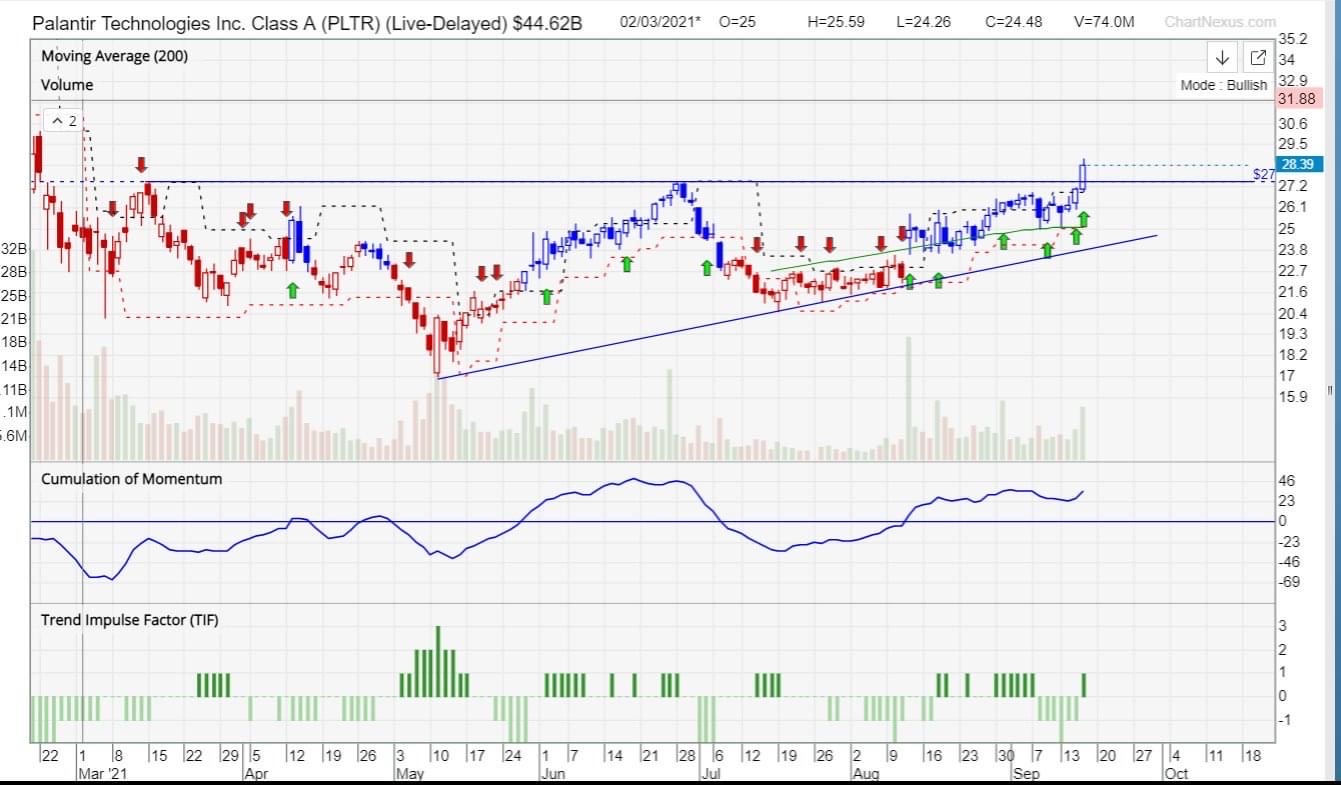Viewport: 1341px width, 785px height.
Task: Click the 35.2 price axis value
Action: (x=1293, y=39)
